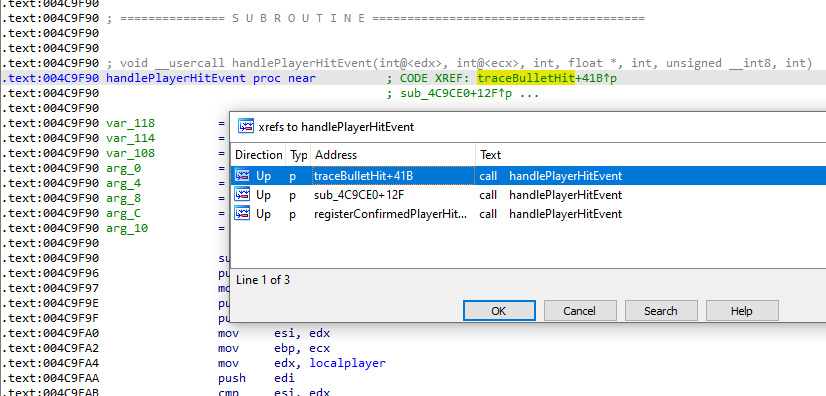Select the registerConfirmedPlayerHit address row
The image size is (826, 396).
click(528, 214)
